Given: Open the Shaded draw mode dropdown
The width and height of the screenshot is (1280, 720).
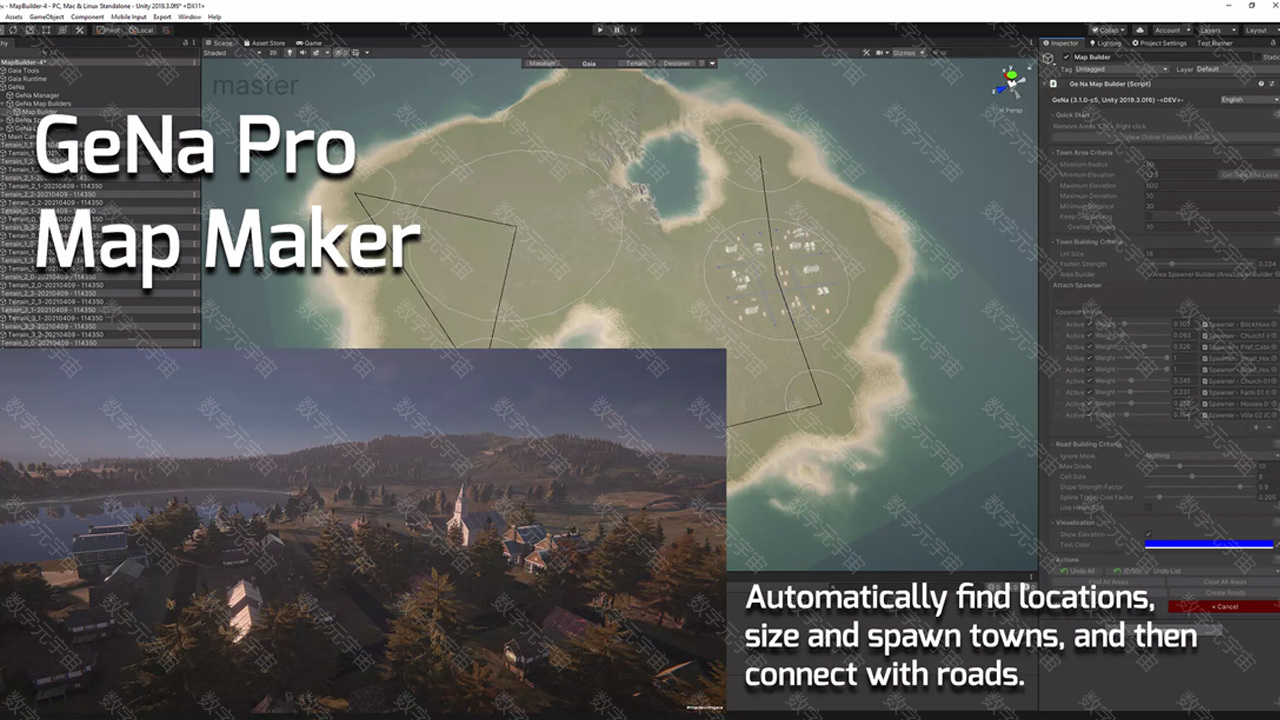Looking at the screenshot, I should (x=232, y=53).
